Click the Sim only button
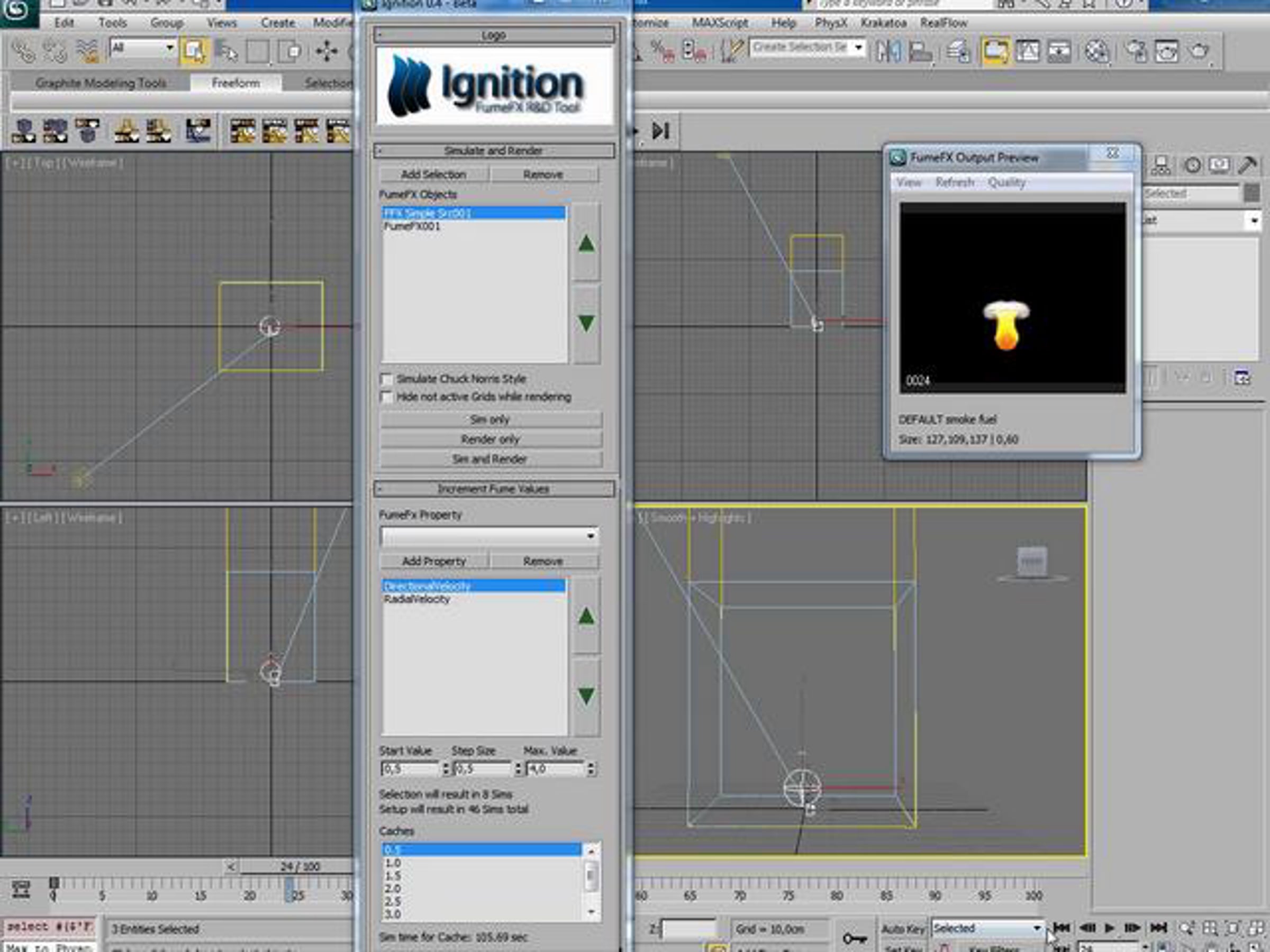The width and height of the screenshot is (1270, 952). (491, 419)
